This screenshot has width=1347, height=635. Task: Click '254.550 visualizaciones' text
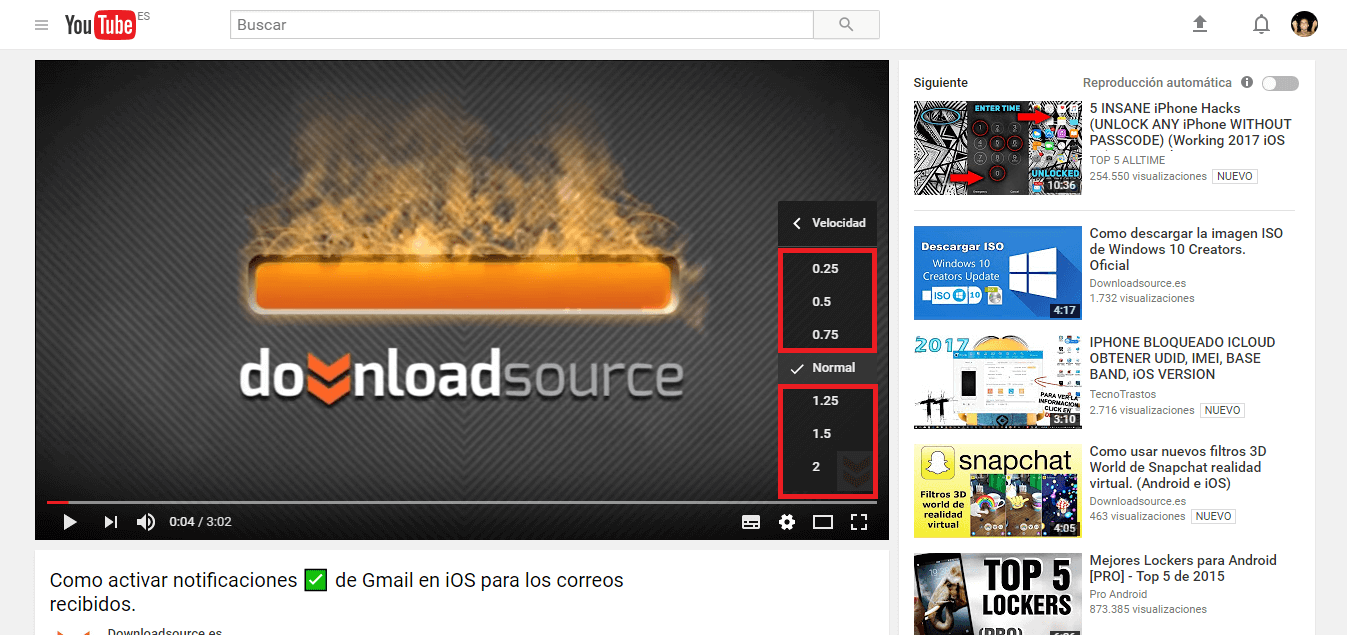click(1148, 176)
